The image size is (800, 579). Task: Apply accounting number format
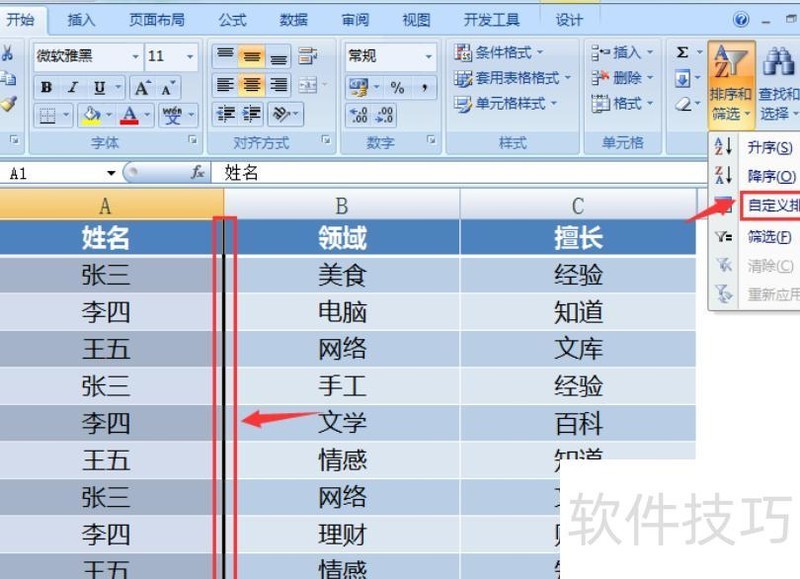click(359, 87)
